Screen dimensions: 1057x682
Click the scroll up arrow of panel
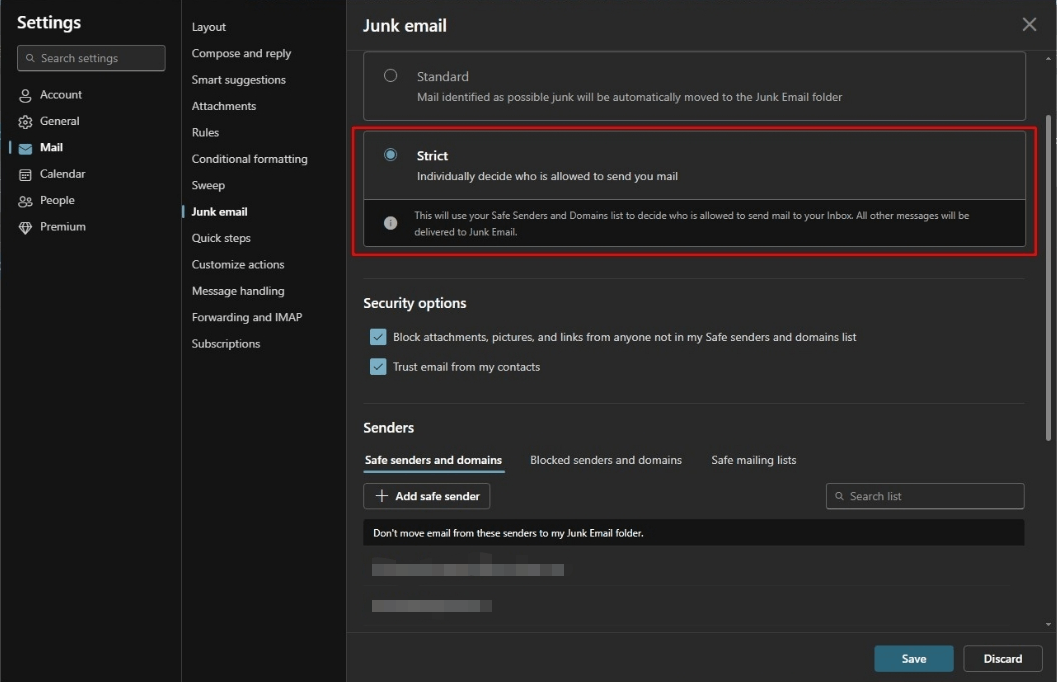(1048, 59)
